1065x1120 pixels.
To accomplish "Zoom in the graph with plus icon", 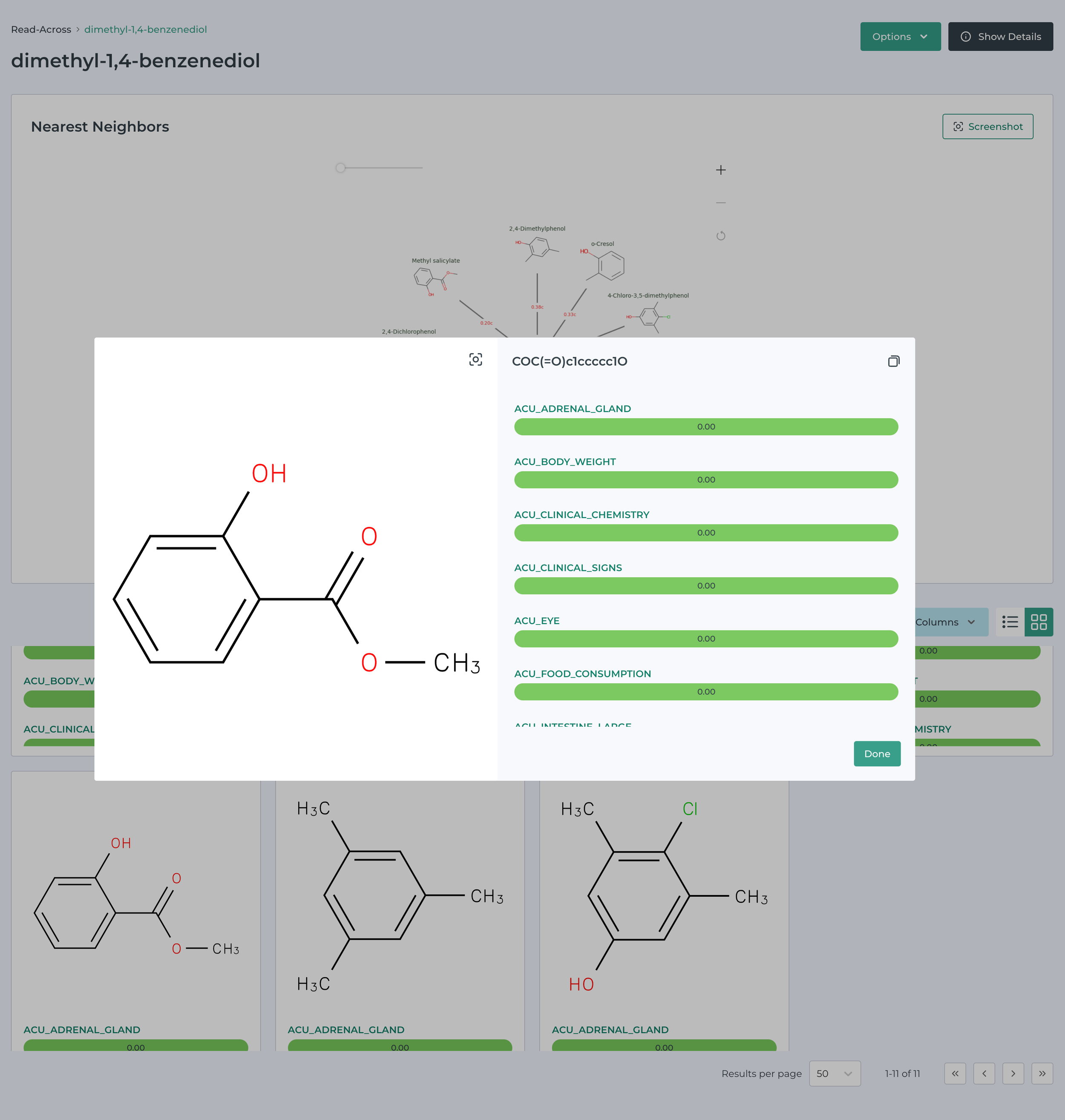I will coord(720,170).
